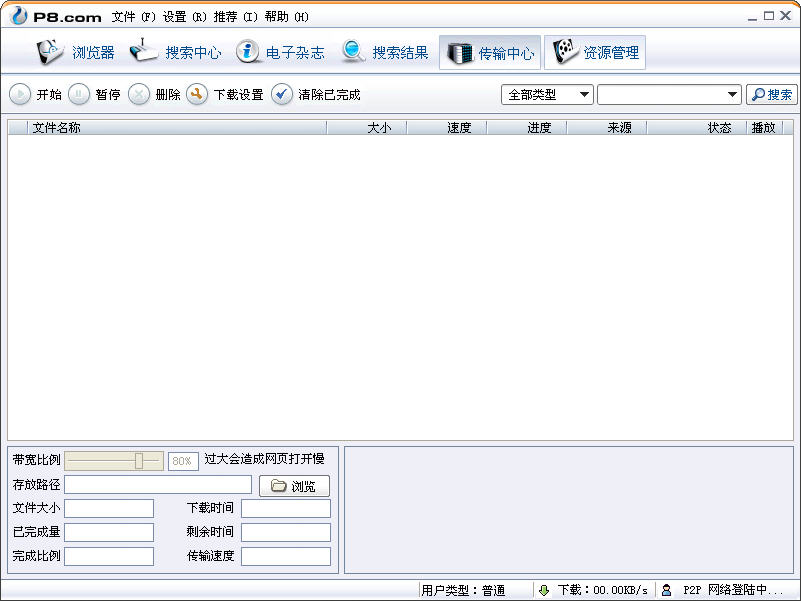
Task: Click the 播放 column header
Action: pyautogui.click(x=765, y=127)
